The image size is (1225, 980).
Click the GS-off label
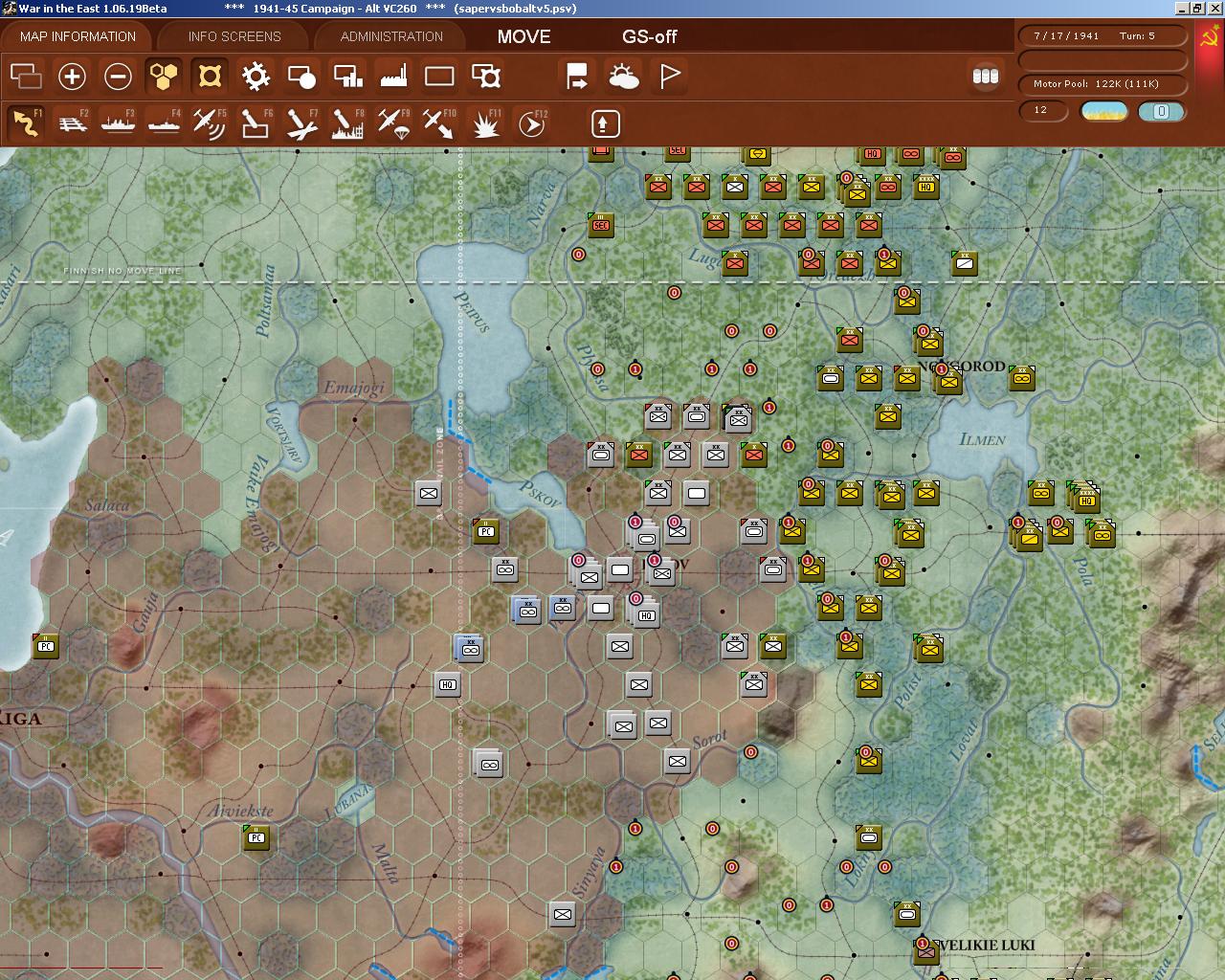point(649,36)
